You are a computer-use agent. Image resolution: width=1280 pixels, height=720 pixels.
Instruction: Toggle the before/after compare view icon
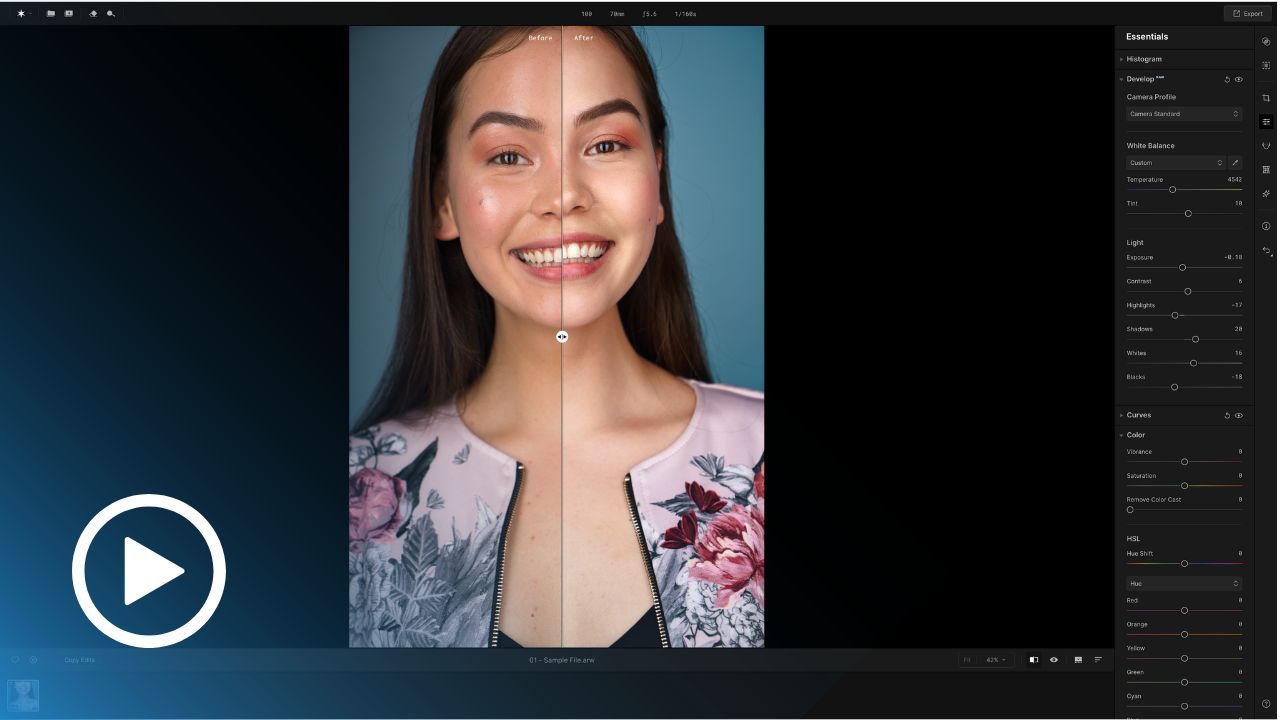1034,660
